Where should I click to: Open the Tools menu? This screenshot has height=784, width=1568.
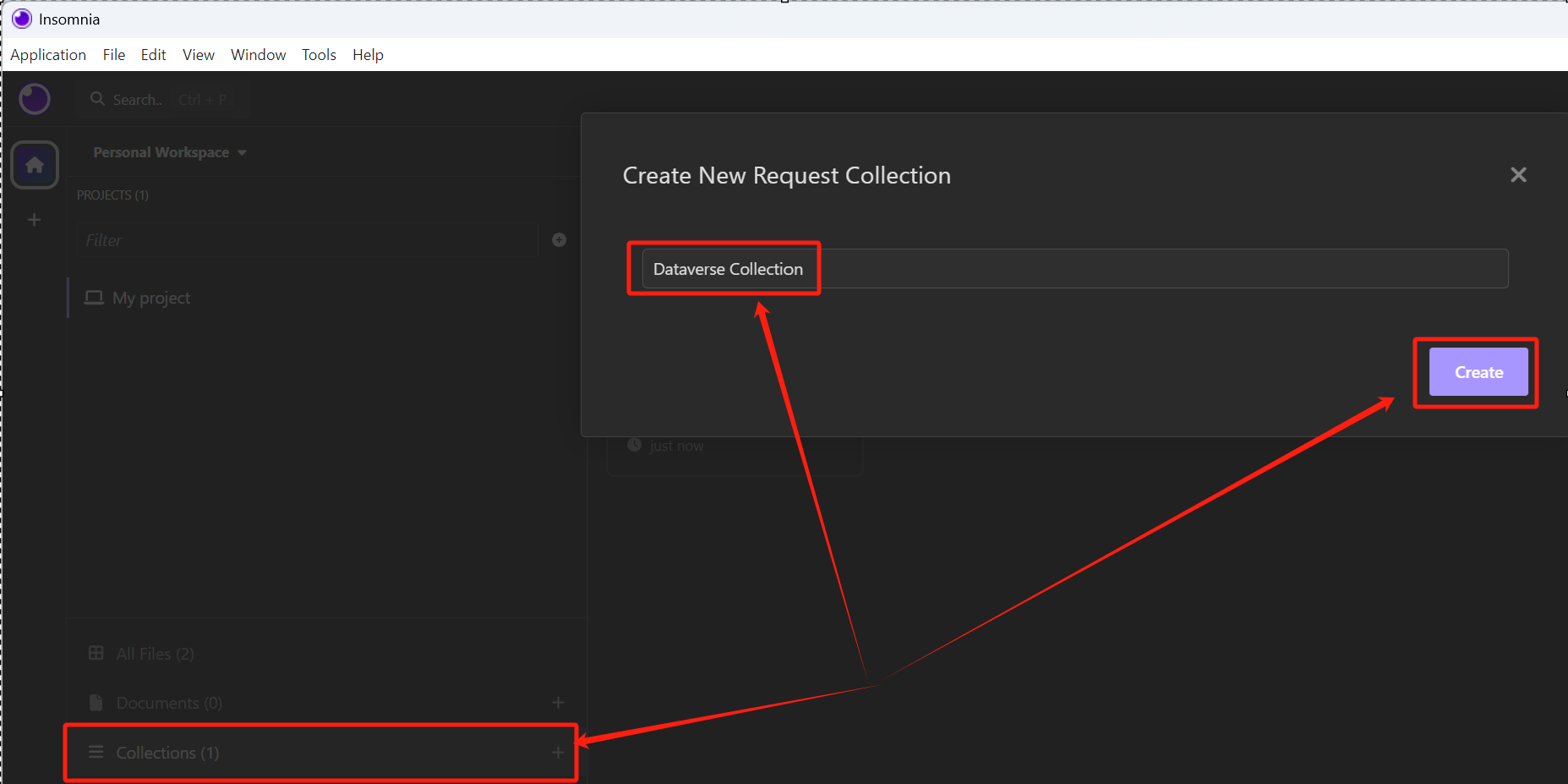(319, 55)
